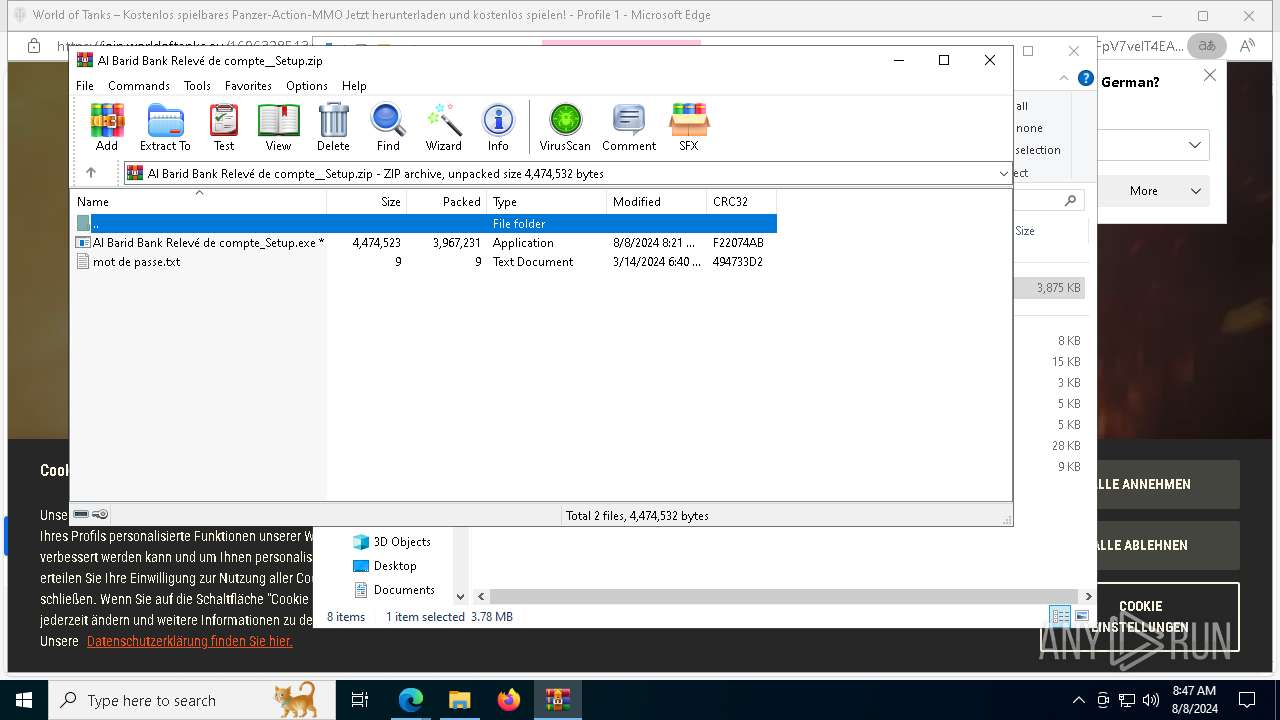Screen dimensions: 1280x720
Task: Click CRC32 value F22074AB
Action: [x=738, y=243]
